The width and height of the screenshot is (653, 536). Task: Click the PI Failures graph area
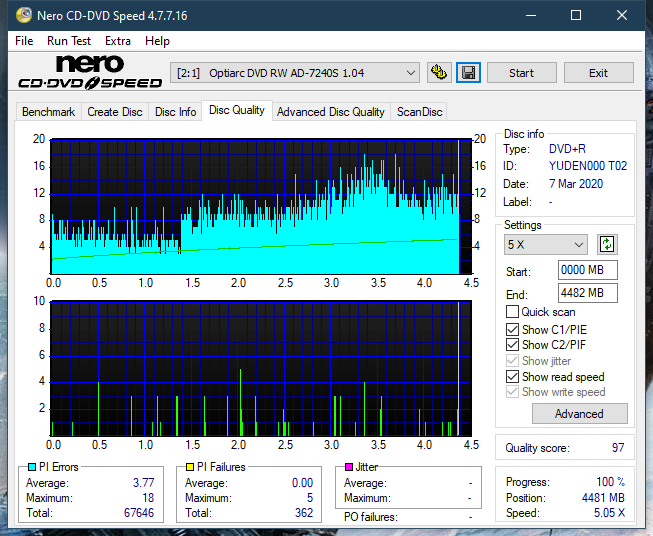click(261, 369)
